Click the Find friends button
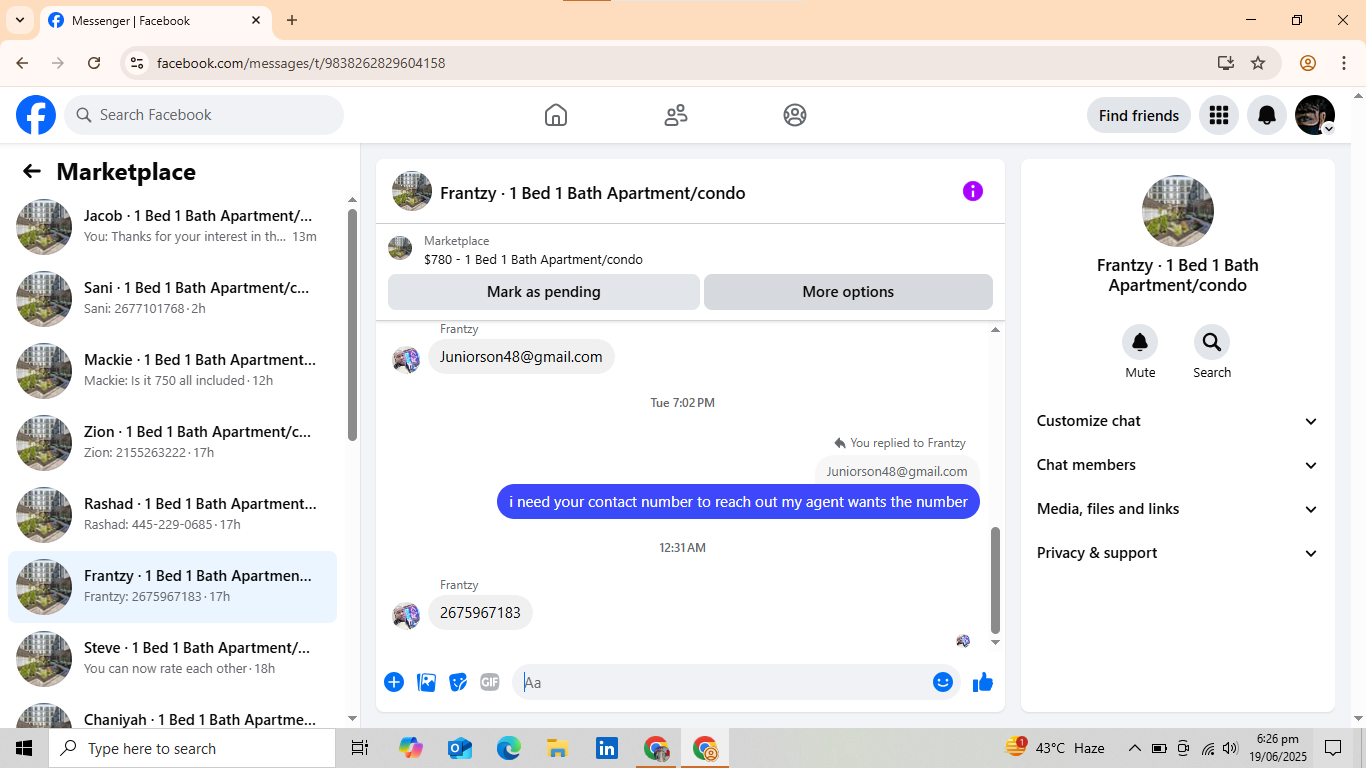The width and height of the screenshot is (1366, 768). click(x=1139, y=115)
